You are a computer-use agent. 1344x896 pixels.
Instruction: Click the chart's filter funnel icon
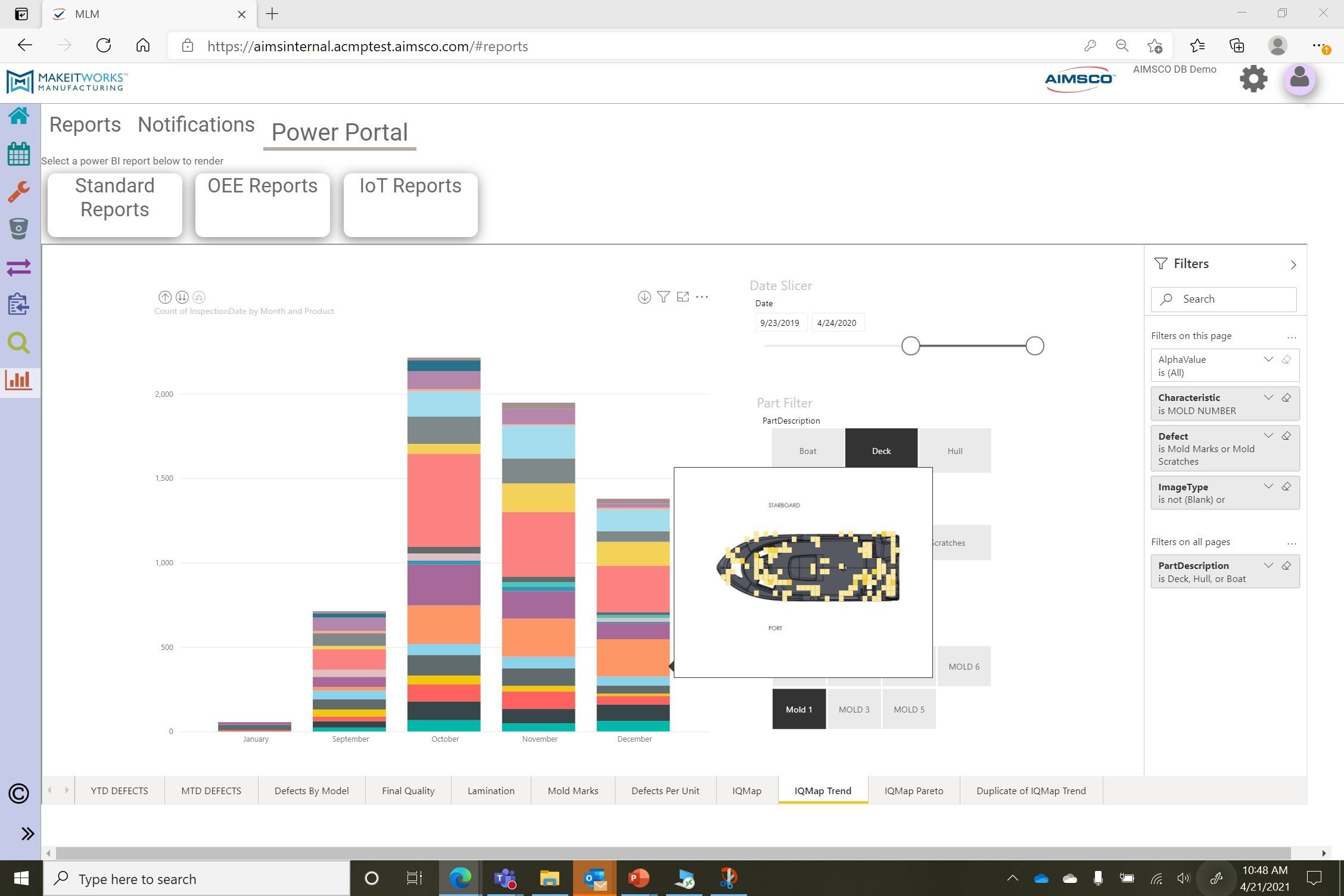pos(663,297)
